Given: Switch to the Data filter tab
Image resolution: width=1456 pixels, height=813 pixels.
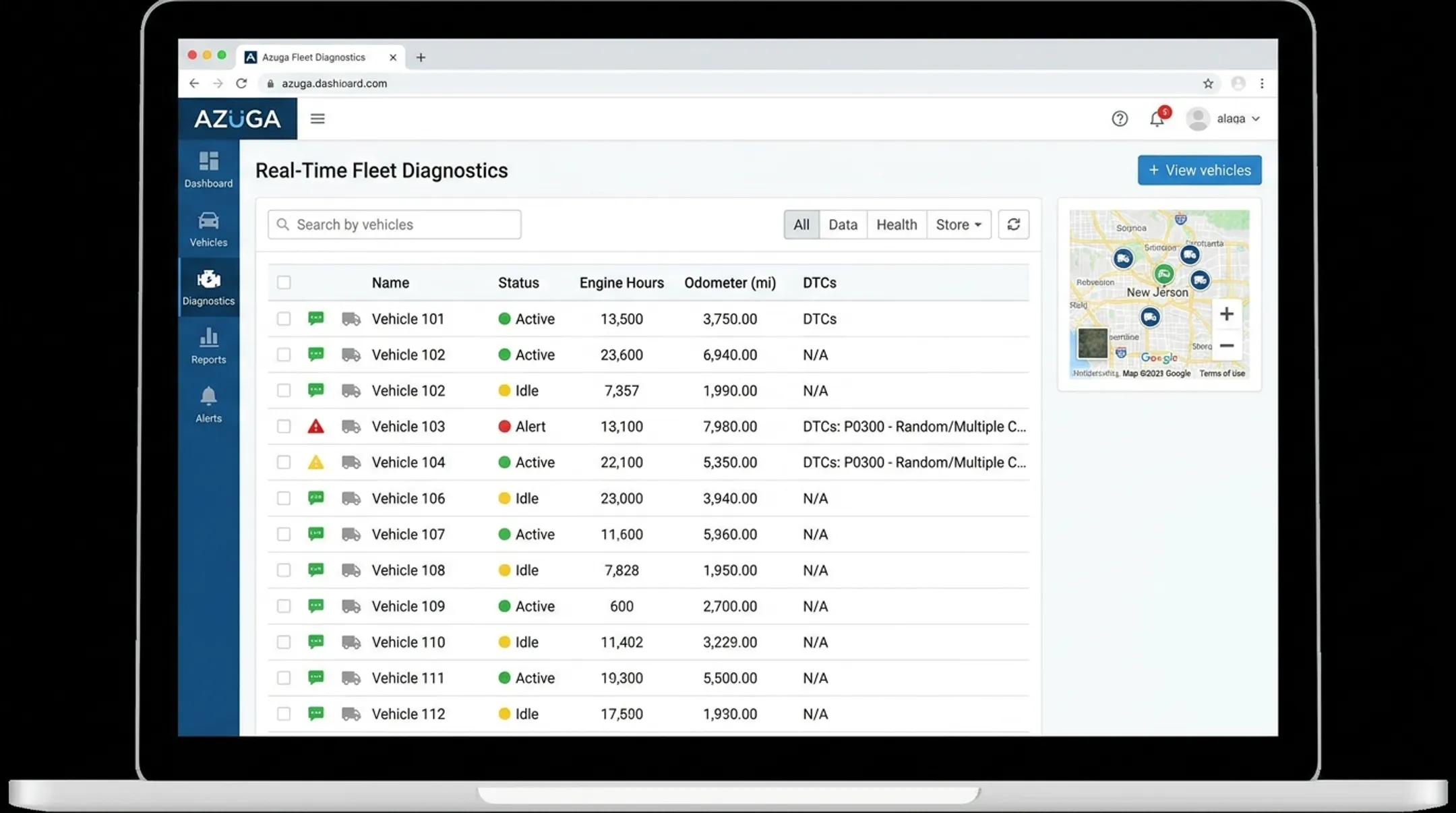Looking at the screenshot, I should coord(843,224).
